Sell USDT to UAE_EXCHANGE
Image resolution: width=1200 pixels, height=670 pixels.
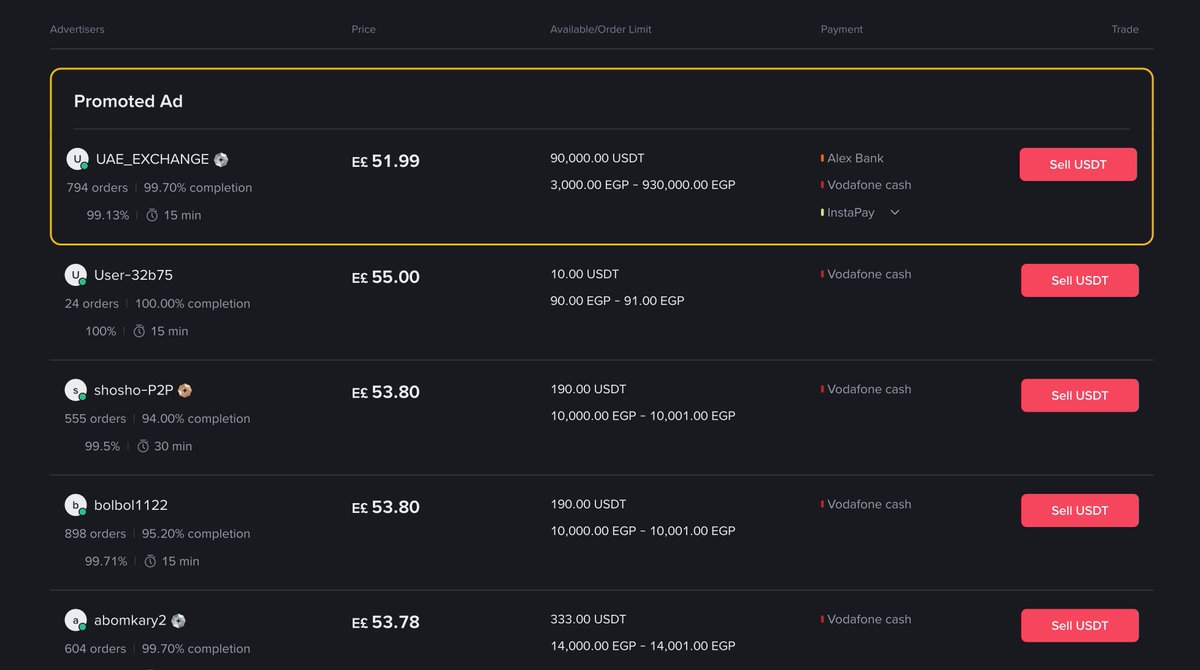click(x=1078, y=165)
